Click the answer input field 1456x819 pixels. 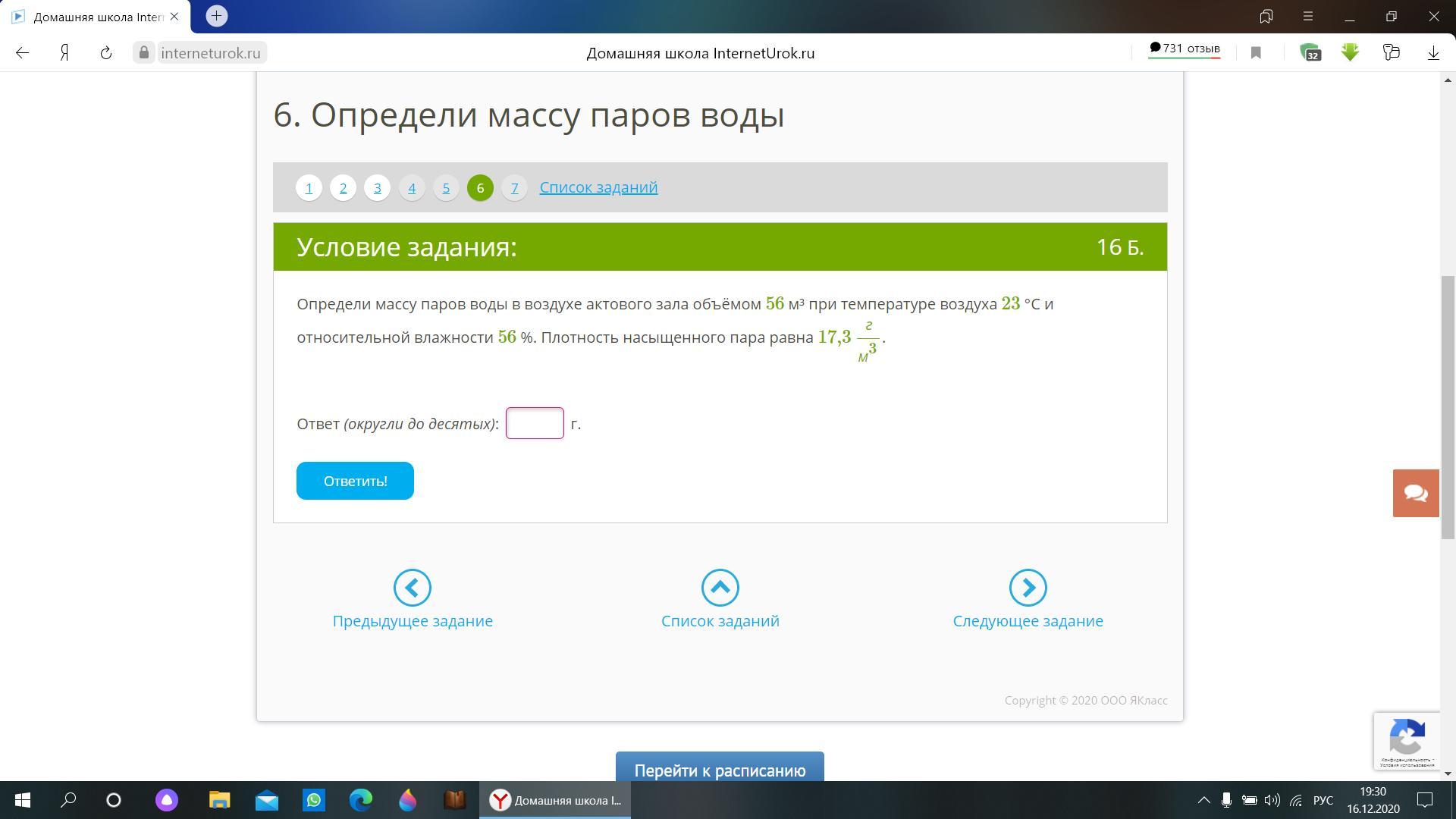[535, 423]
